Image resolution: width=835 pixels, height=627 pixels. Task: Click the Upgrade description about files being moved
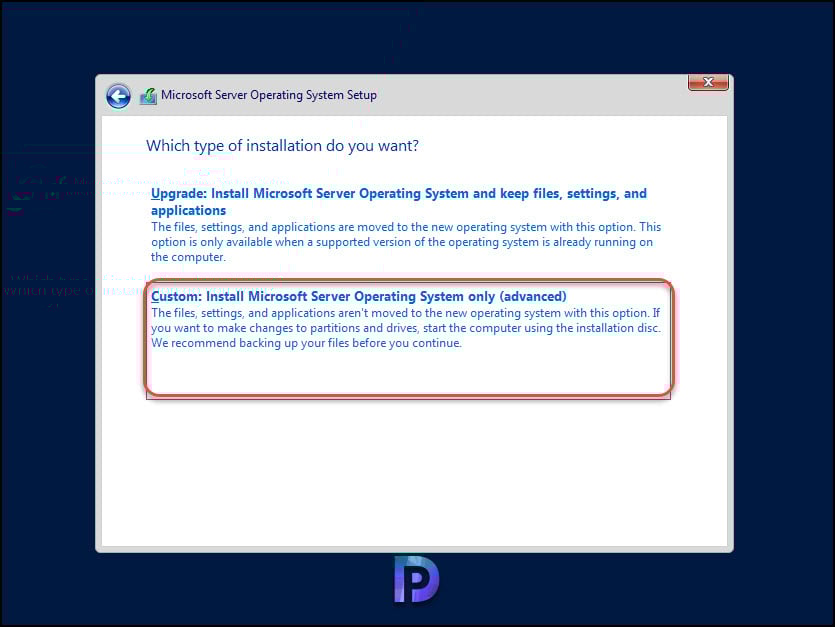tap(406, 242)
